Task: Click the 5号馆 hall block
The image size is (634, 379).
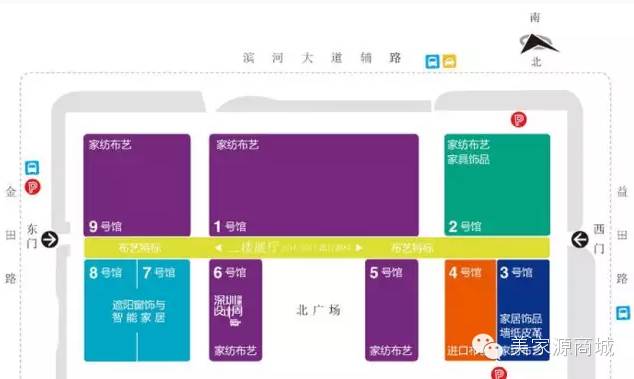Action: (392, 310)
